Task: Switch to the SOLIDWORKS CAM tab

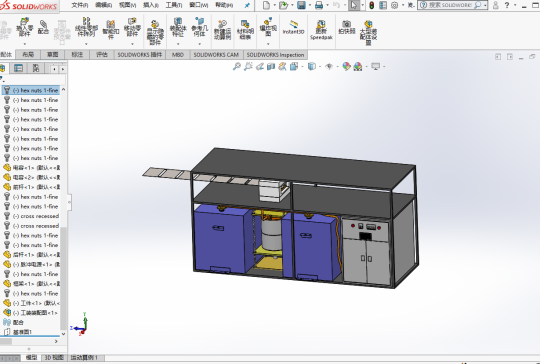Action: (x=216, y=55)
